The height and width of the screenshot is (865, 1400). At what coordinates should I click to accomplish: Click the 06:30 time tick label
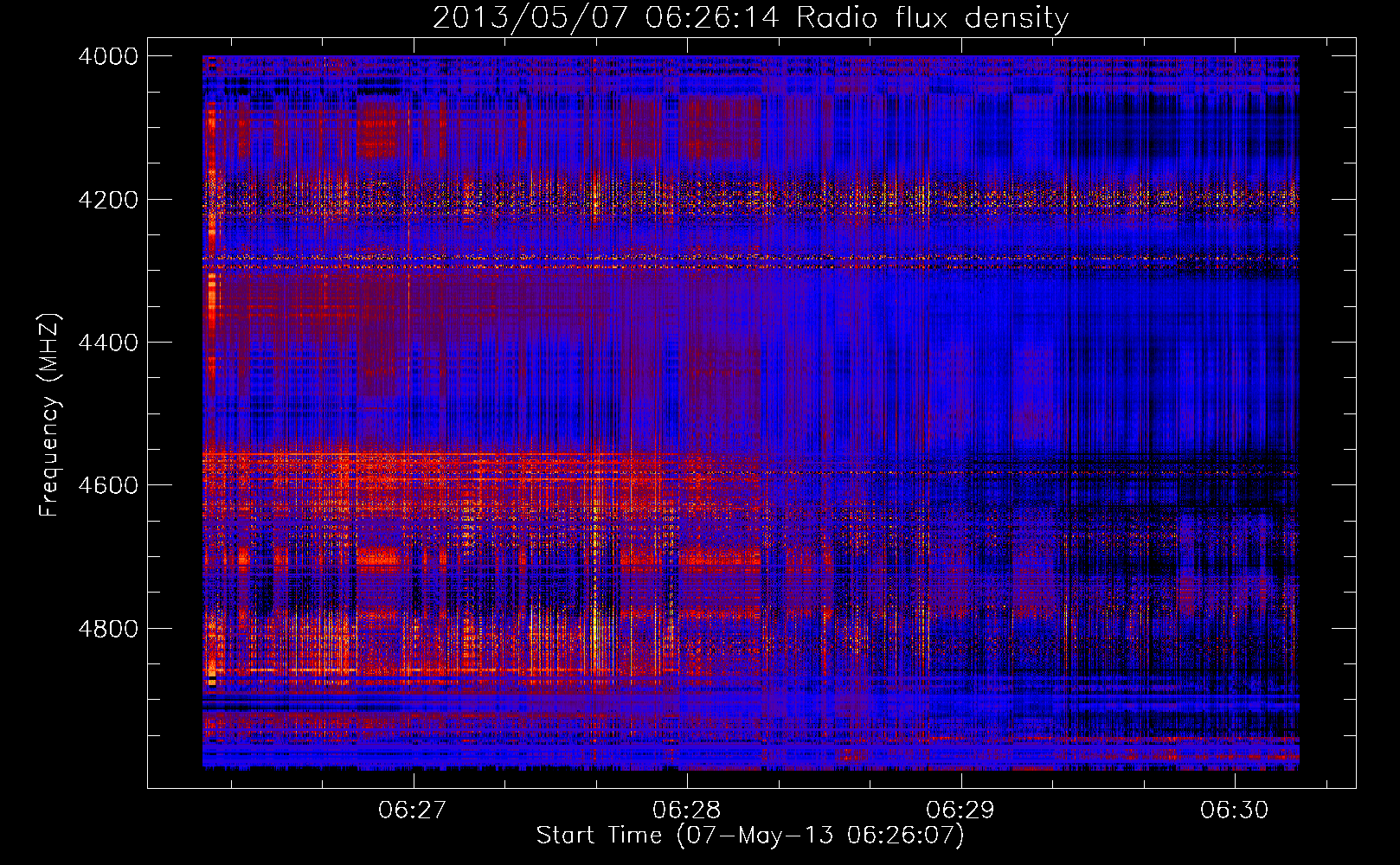click(1234, 810)
